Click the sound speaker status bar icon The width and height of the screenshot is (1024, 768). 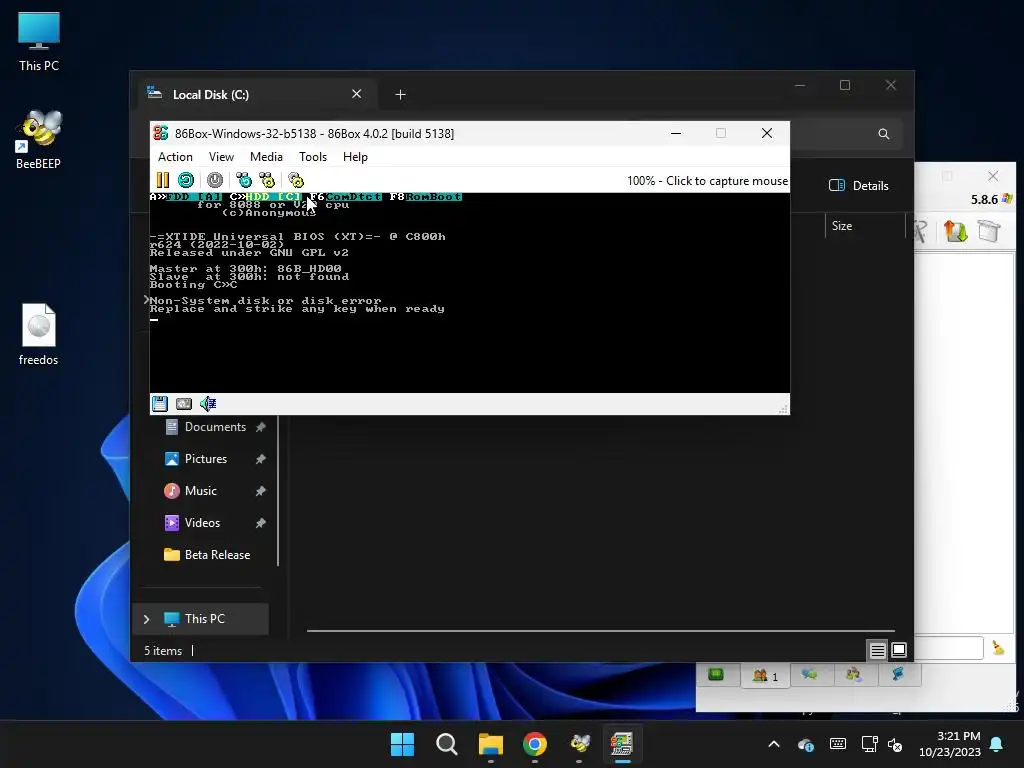[208, 404]
